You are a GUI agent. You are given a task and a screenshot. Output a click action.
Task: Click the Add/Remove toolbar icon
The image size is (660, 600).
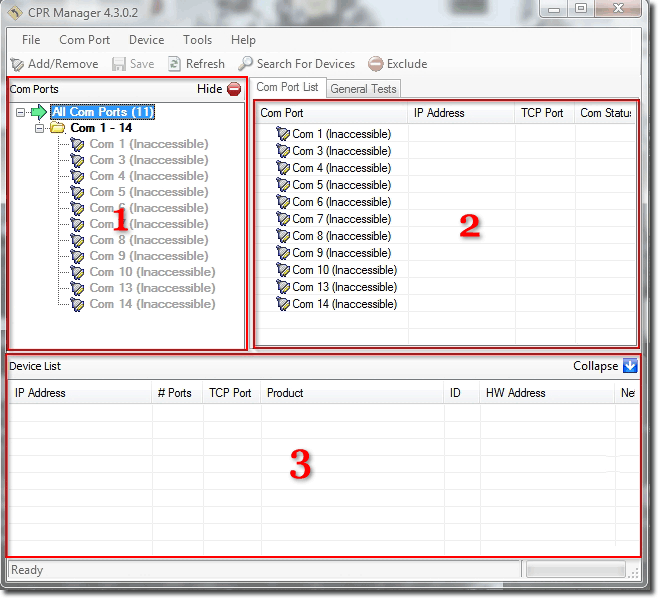pos(17,64)
